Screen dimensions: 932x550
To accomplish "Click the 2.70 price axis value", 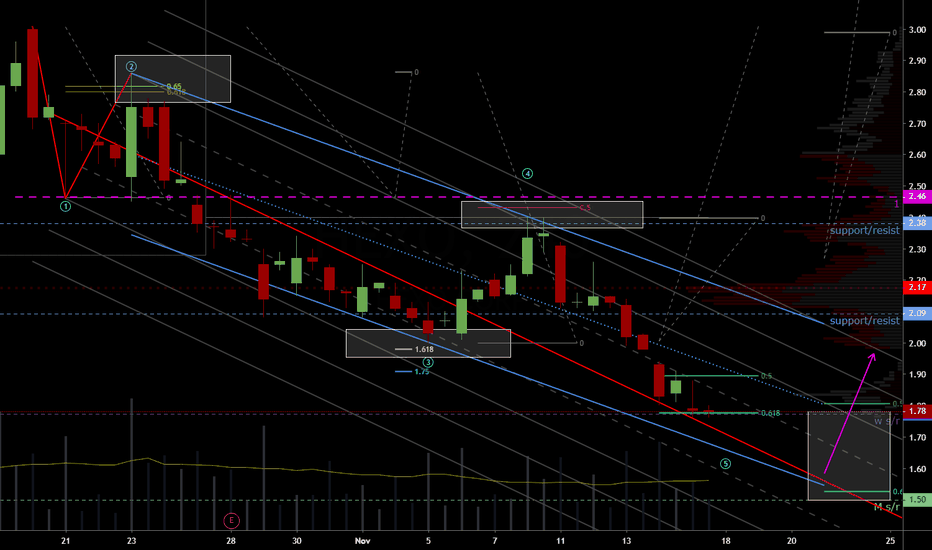I will point(917,124).
